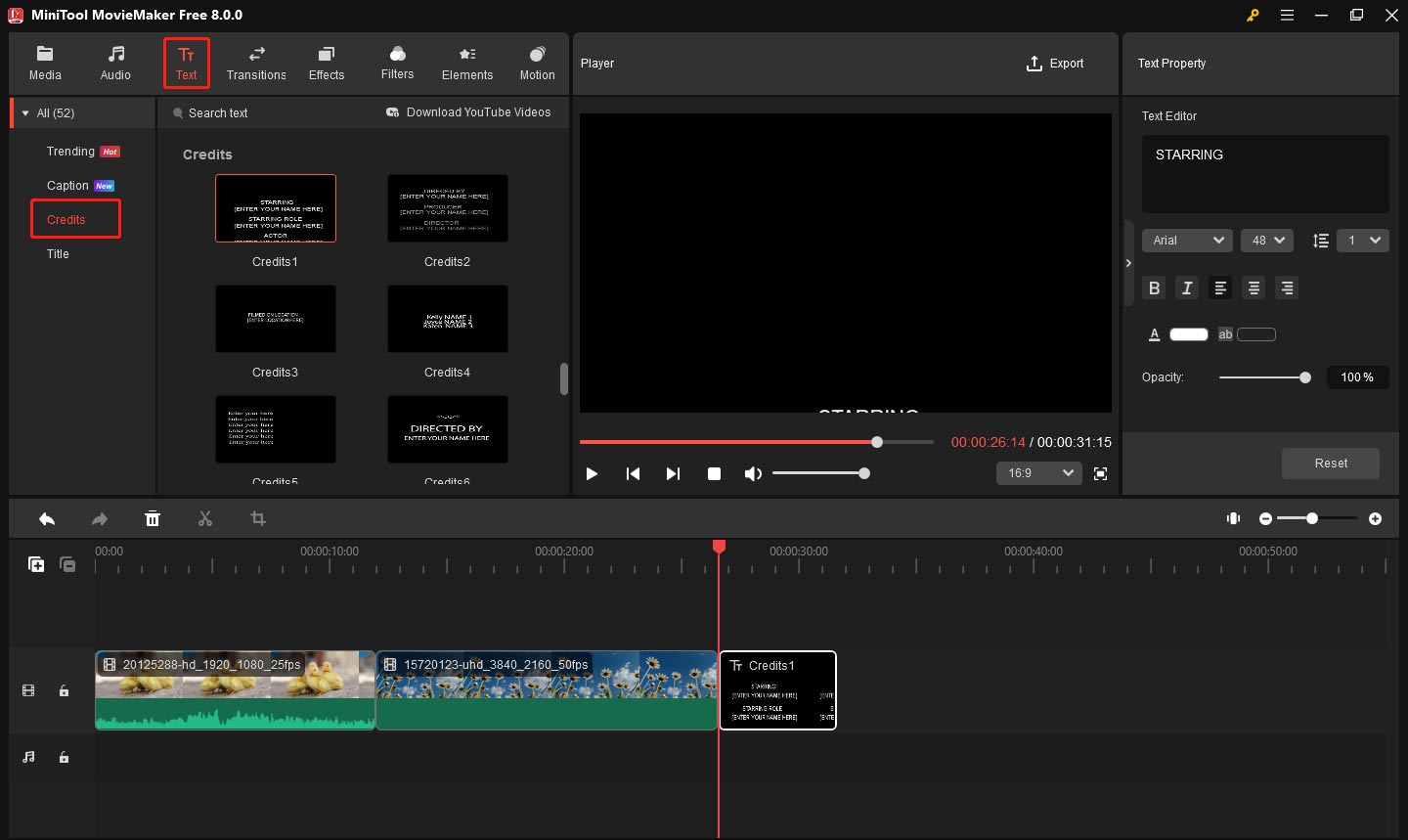Open the Transitions tab

click(x=256, y=64)
